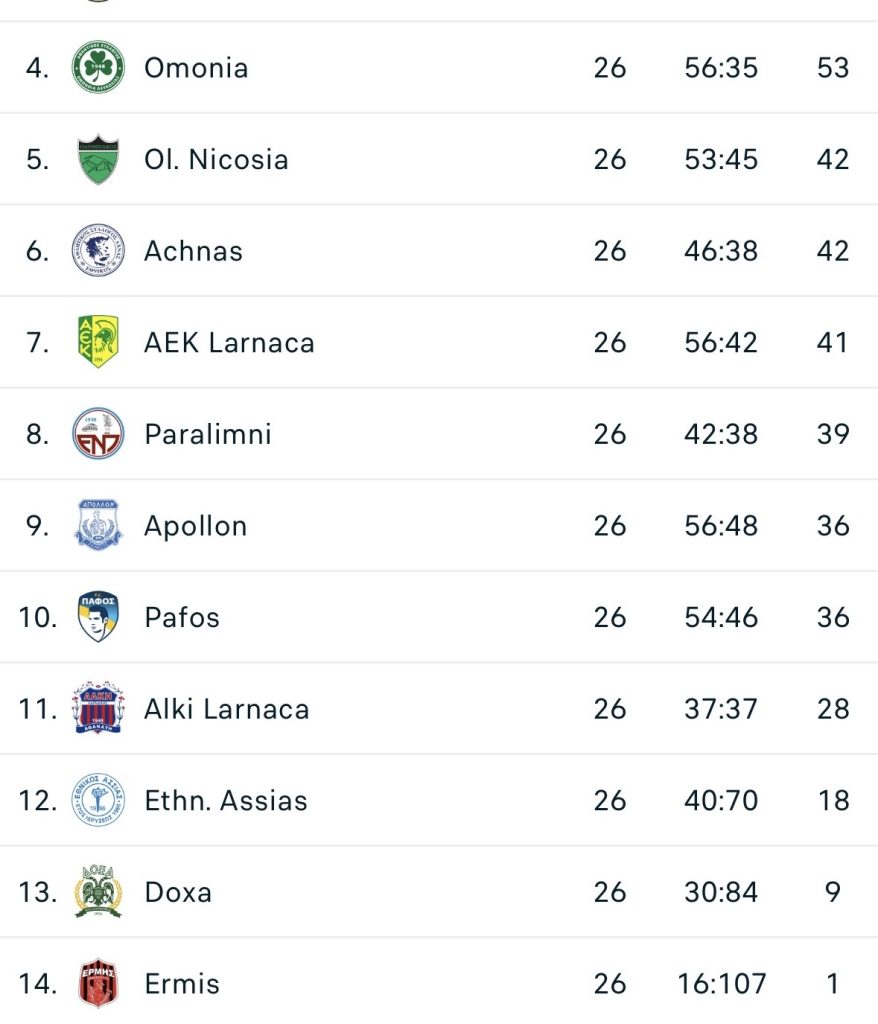Select the AEK Larnaca team name

229,343
